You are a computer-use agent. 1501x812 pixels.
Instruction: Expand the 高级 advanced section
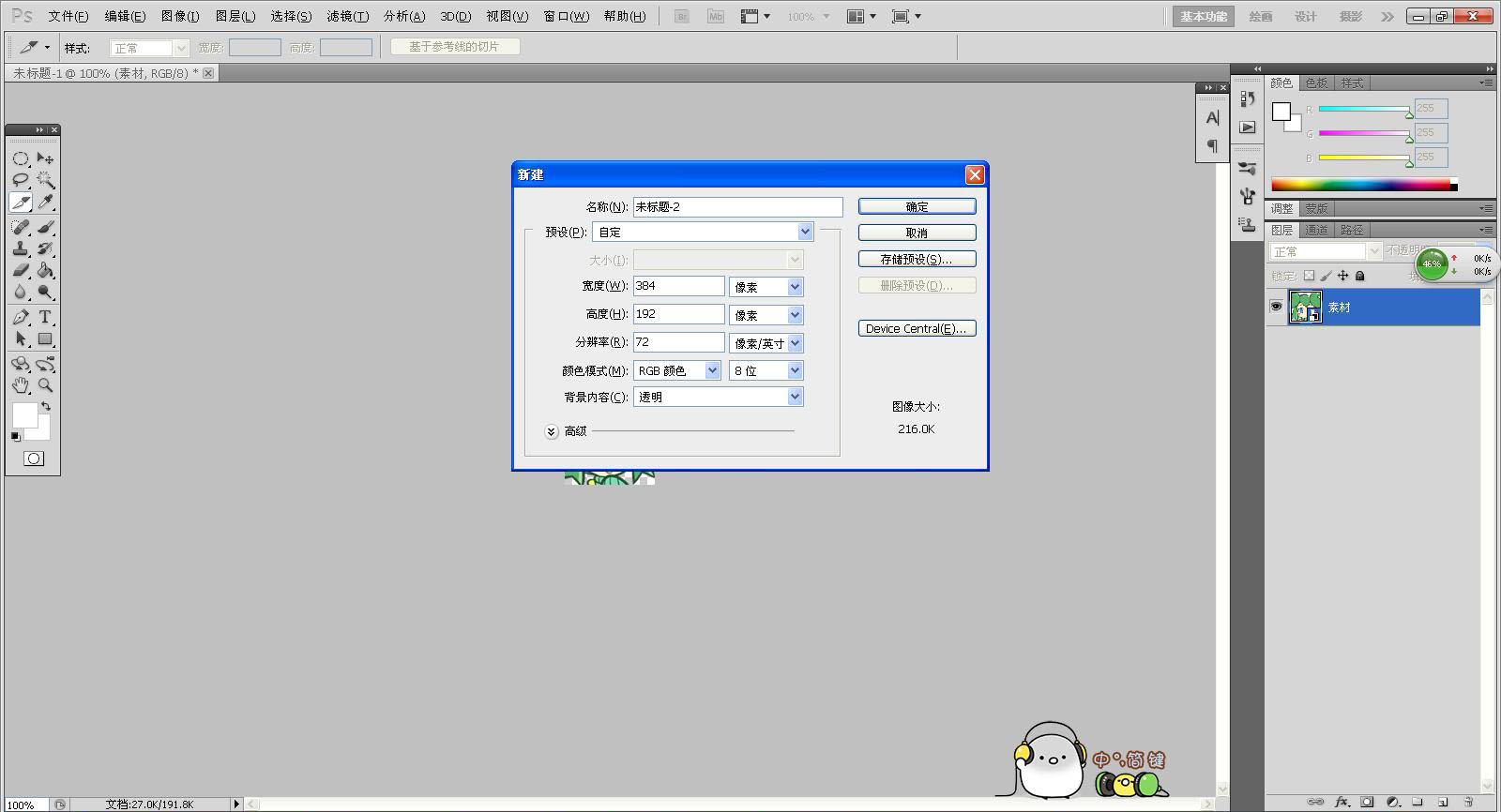pos(552,431)
